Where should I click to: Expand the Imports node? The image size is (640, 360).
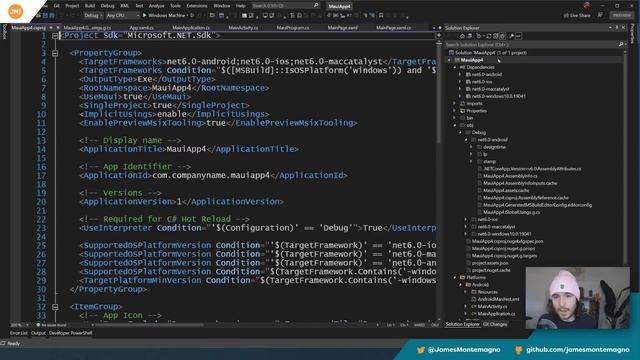[455, 104]
